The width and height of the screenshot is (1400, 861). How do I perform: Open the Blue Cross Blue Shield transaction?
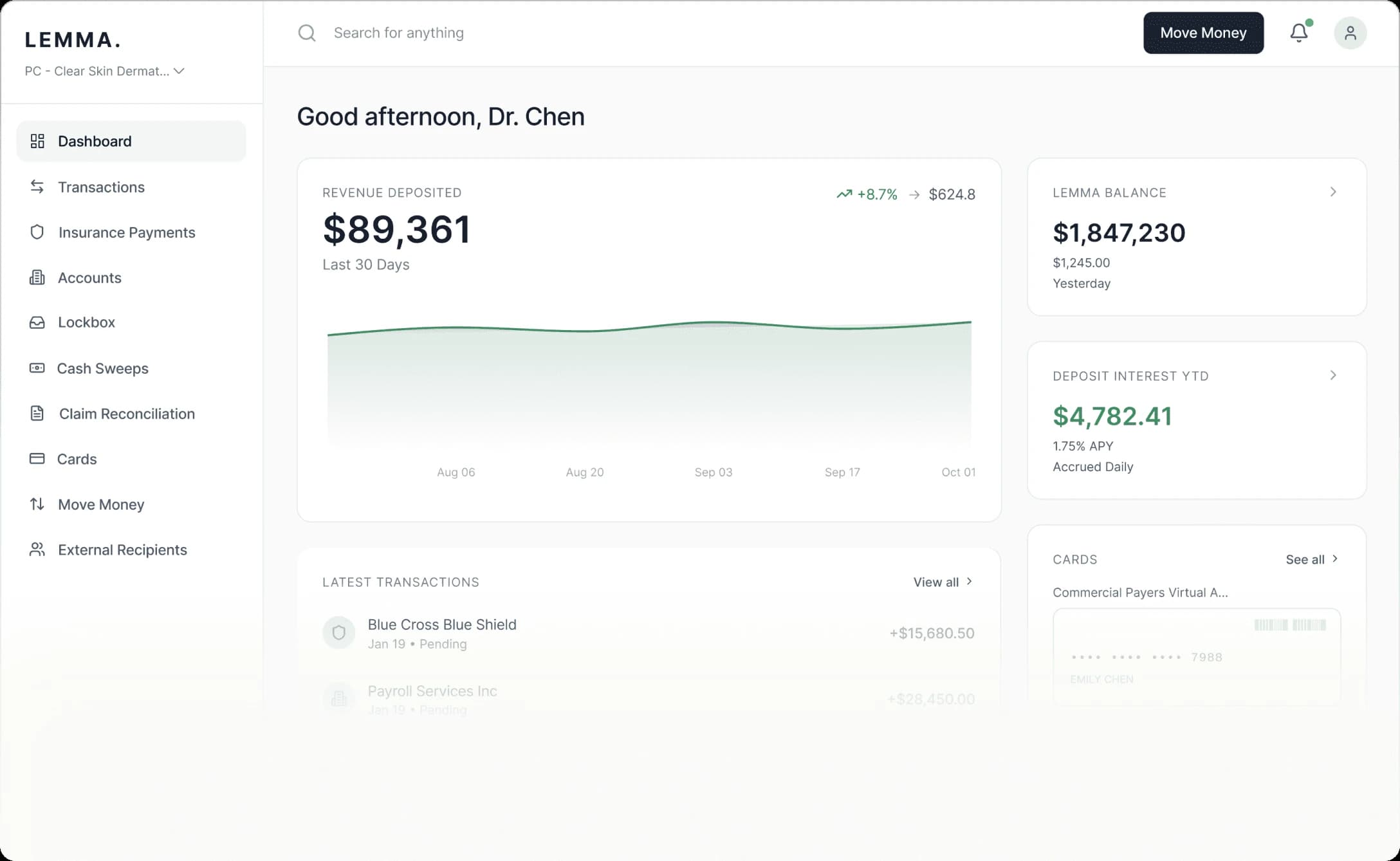click(649, 633)
